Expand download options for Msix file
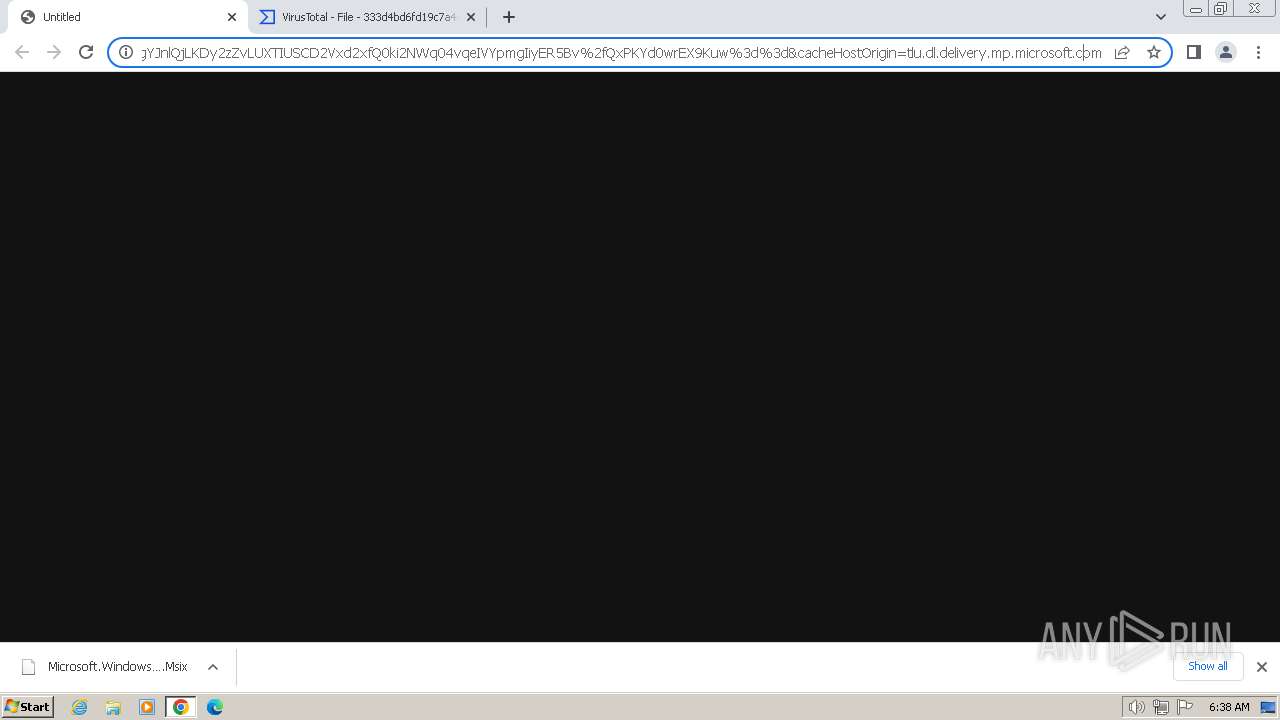The image size is (1280, 720). point(213,667)
